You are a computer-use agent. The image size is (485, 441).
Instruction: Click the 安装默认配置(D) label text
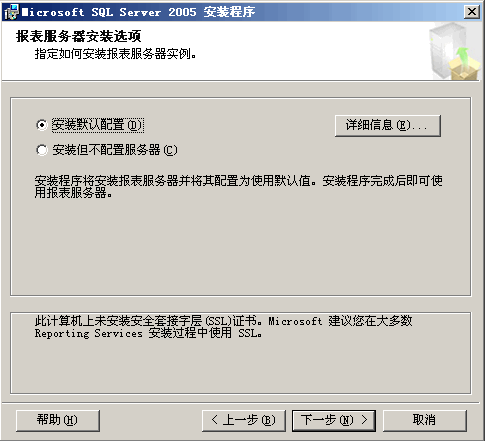[x=98, y=125]
